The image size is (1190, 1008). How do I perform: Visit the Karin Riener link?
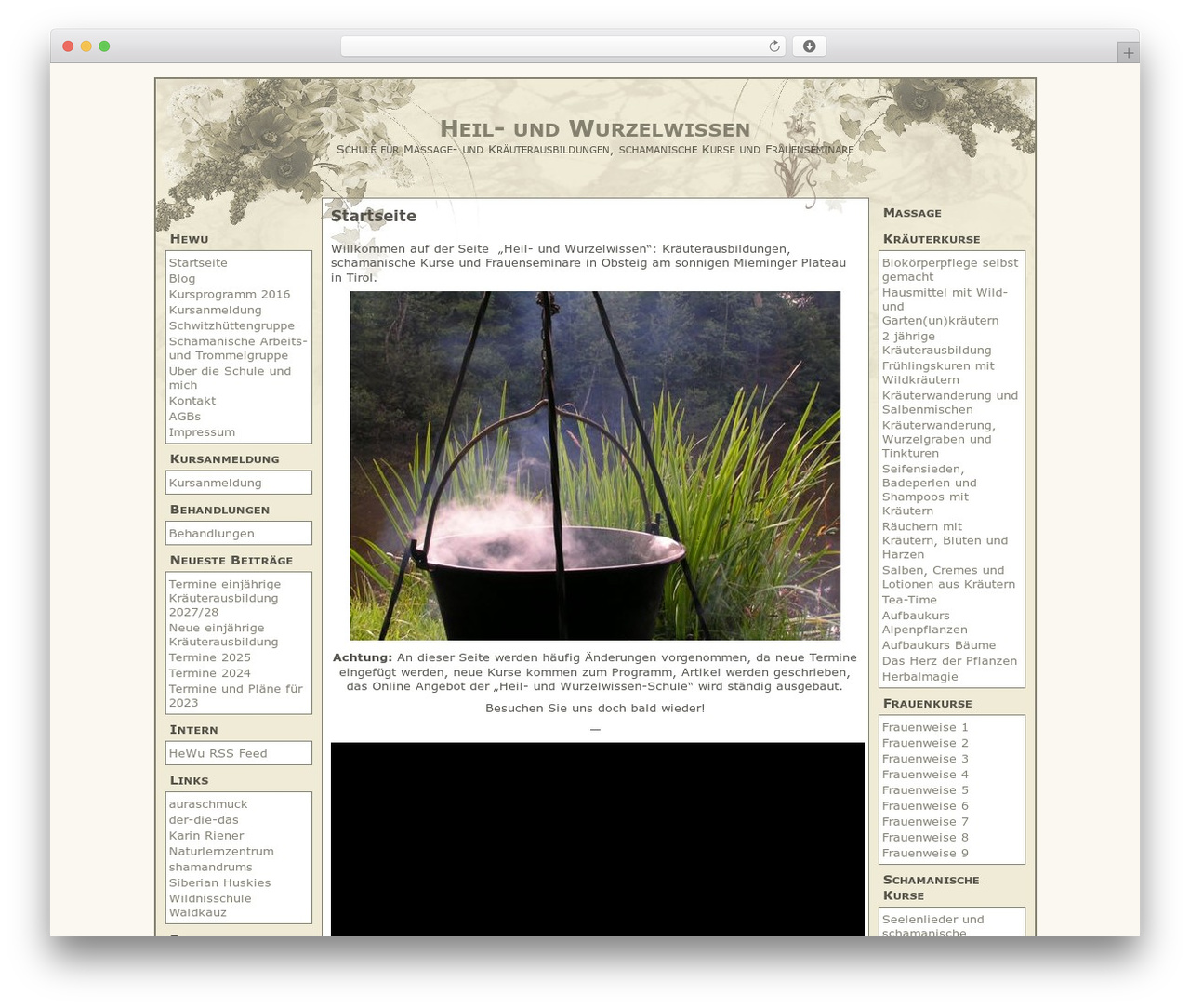pyautogui.click(x=206, y=836)
